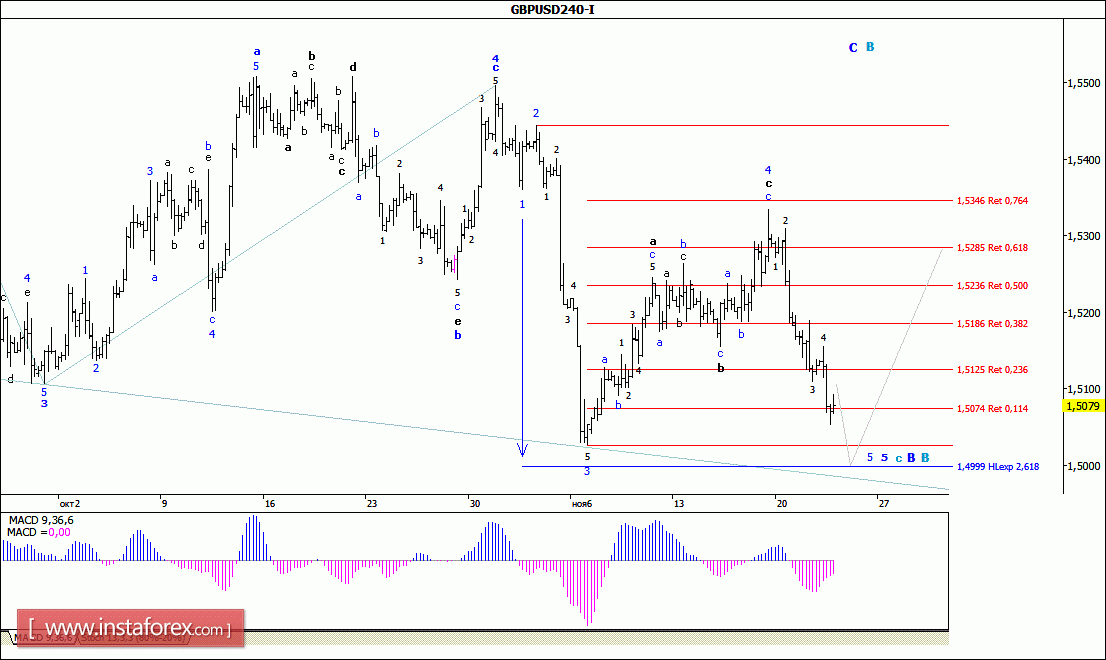Viewport: 1106px width, 660px height.
Task: Select the 1,5074 Ret 0,114 Fibonacci label
Action: click(x=992, y=408)
